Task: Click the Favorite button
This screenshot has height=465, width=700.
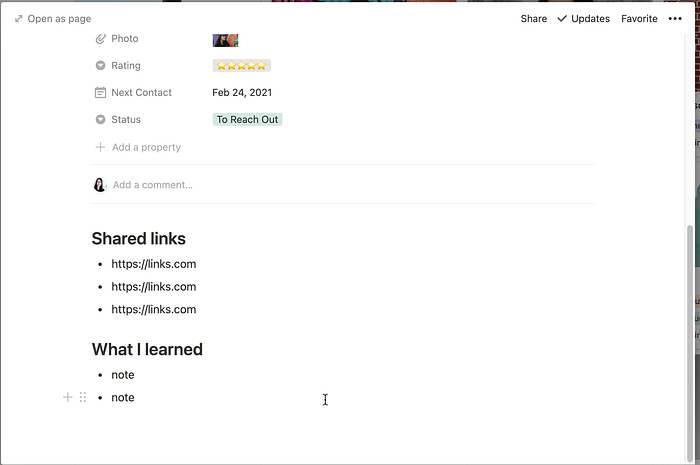Action: coord(639,19)
